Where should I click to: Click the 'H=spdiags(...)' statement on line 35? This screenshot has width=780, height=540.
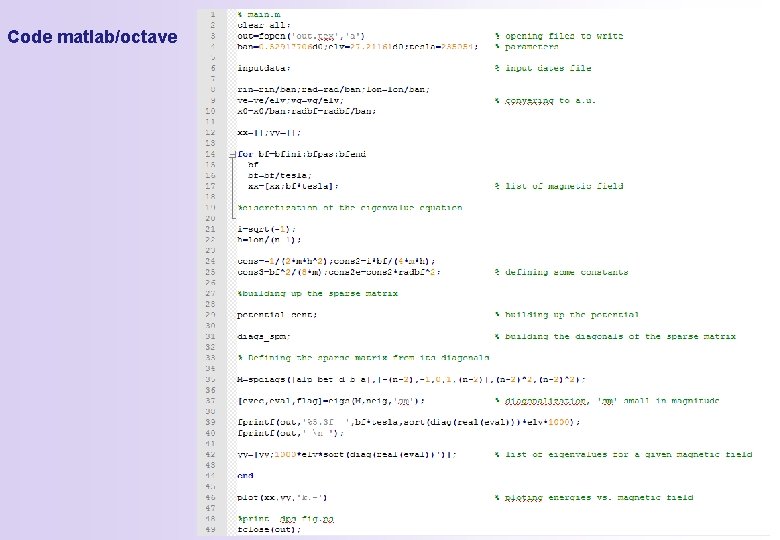click(x=411, y=380)
